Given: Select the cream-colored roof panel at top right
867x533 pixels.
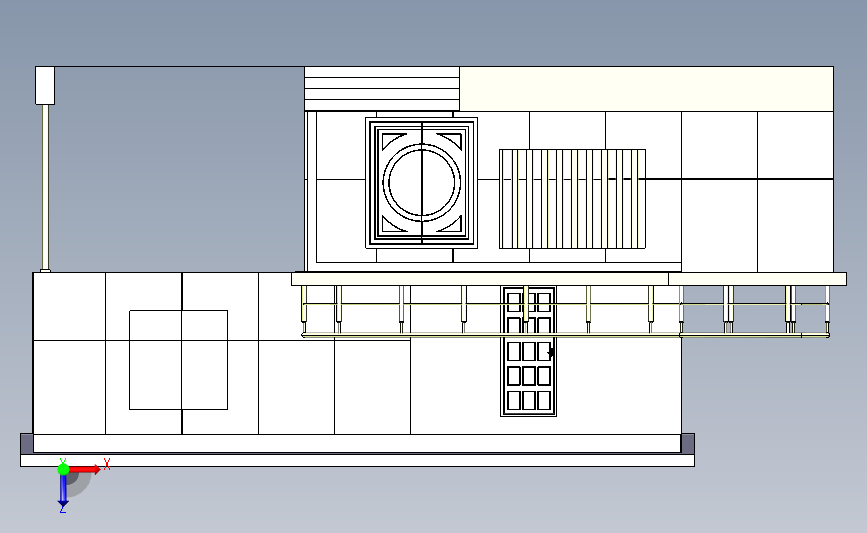Looking at the screenshot, I should 646,89.
